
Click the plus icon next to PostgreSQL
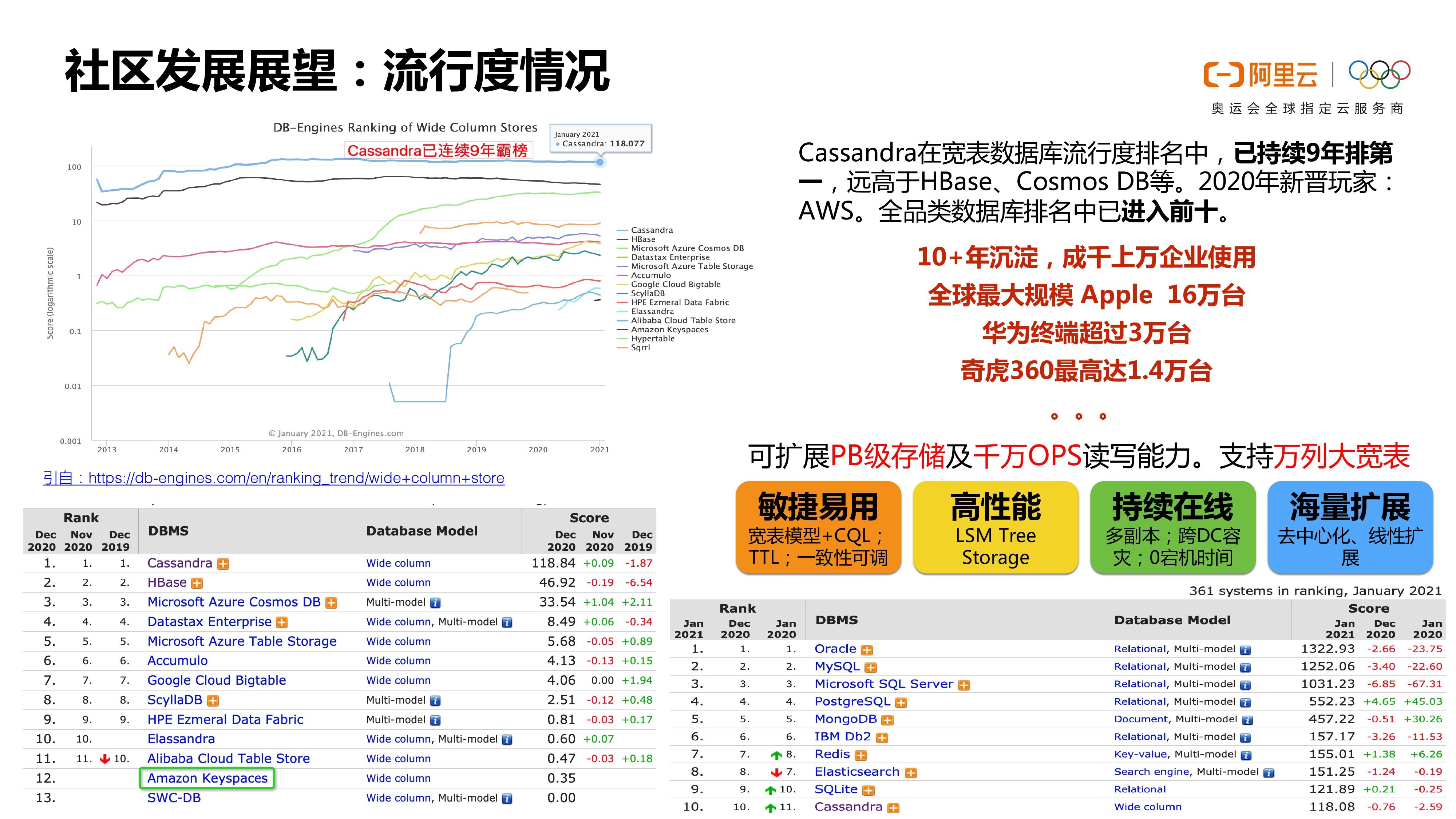coord(901,703)
